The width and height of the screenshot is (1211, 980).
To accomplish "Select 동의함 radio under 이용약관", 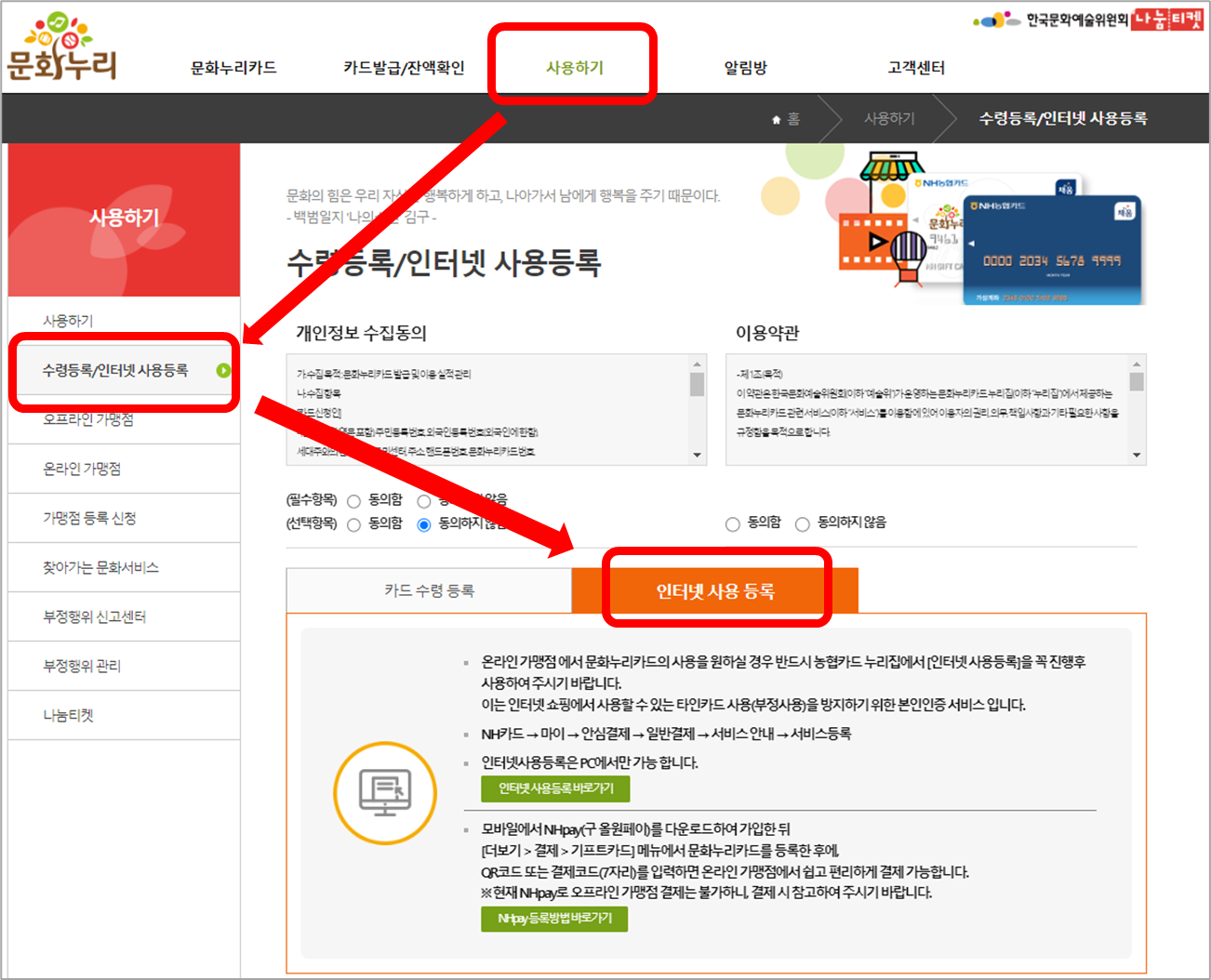I will [733, 524].
